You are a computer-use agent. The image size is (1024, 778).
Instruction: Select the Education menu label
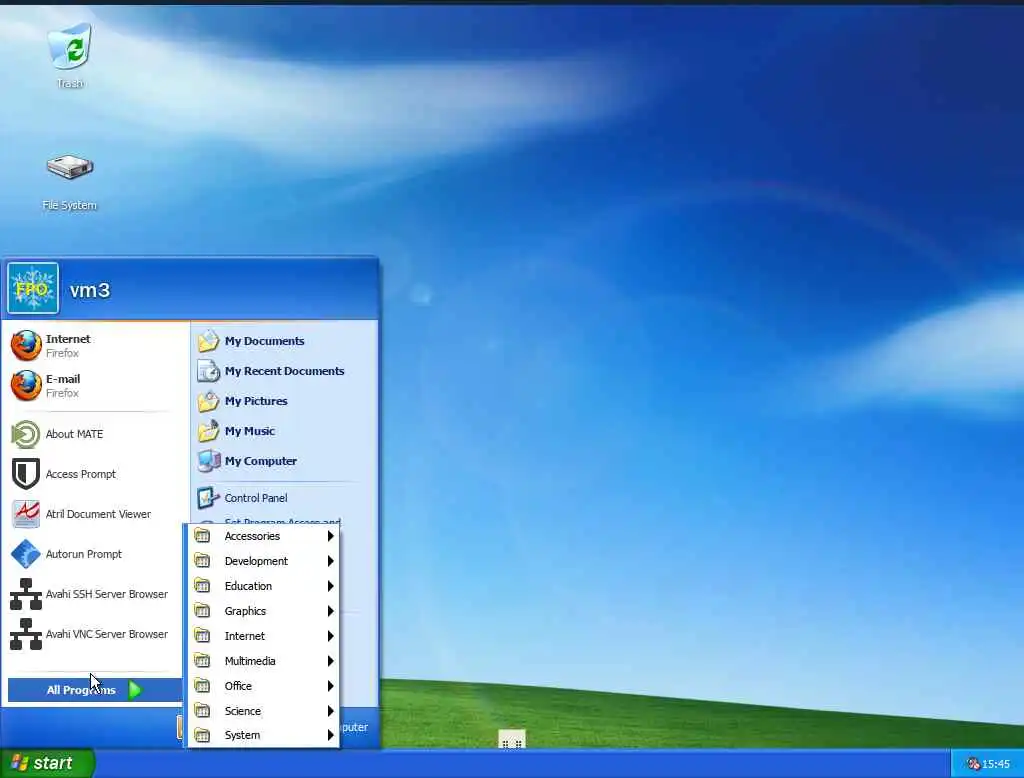[248, 586]
